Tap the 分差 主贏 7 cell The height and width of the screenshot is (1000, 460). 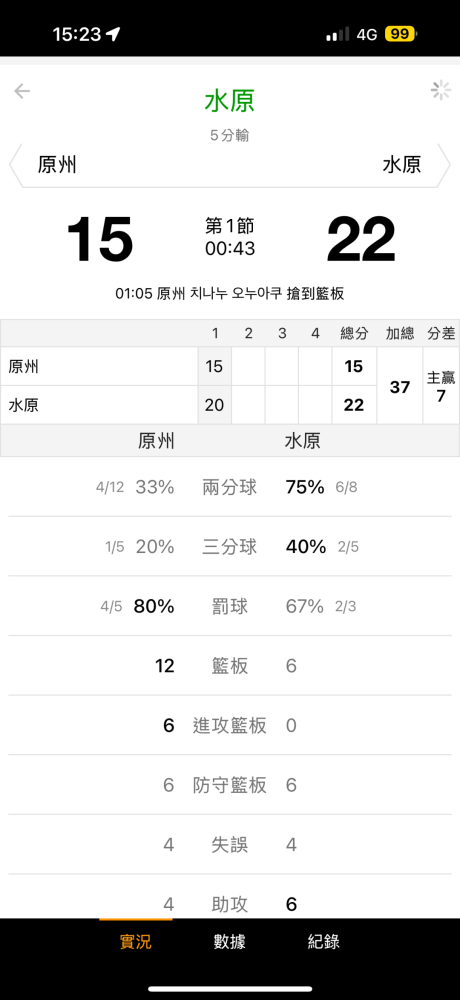[x=441, y=385]
